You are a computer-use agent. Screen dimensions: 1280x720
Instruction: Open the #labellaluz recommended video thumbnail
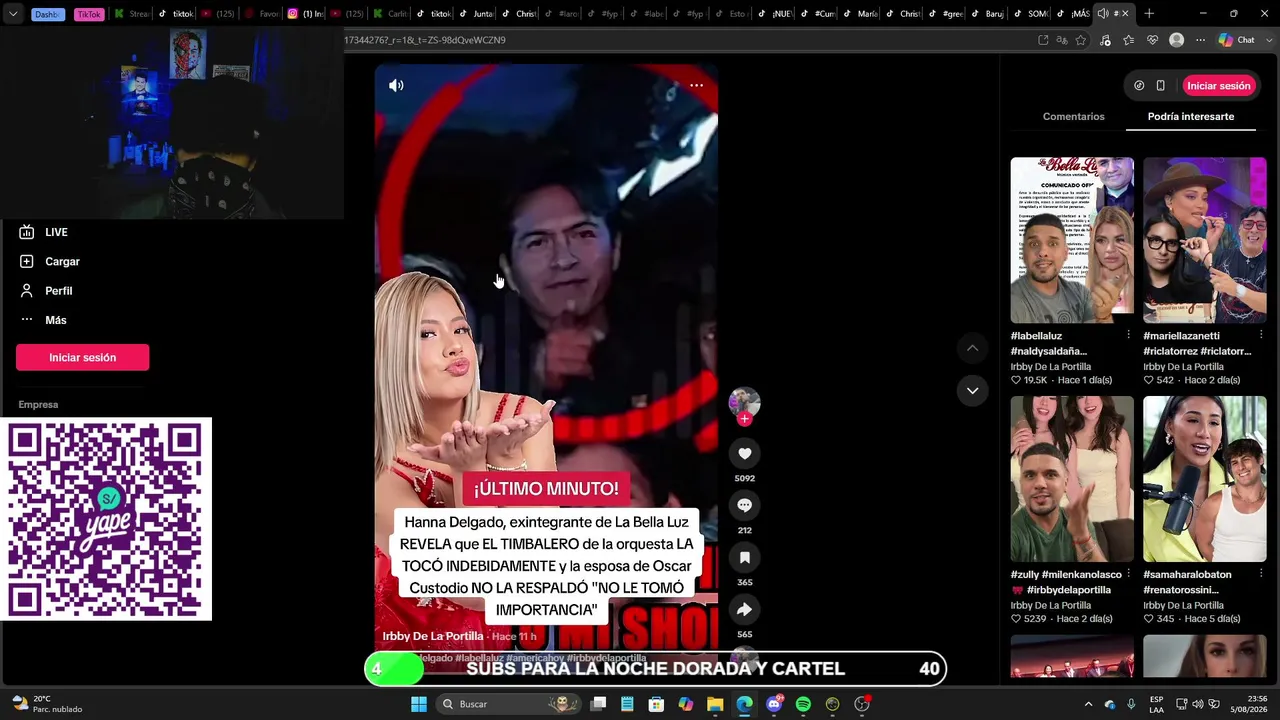1072,240
